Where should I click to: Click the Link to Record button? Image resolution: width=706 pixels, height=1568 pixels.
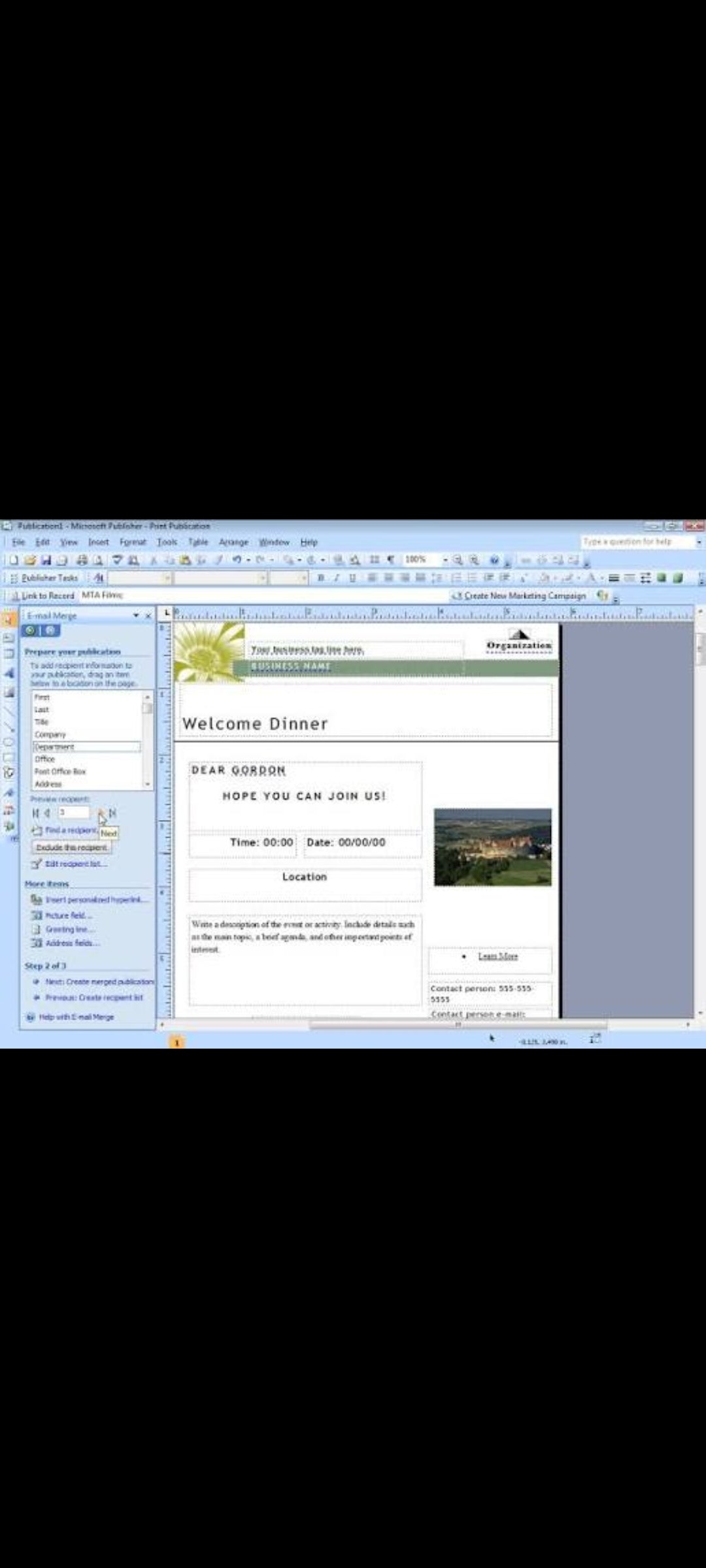(x=42, y=596)
